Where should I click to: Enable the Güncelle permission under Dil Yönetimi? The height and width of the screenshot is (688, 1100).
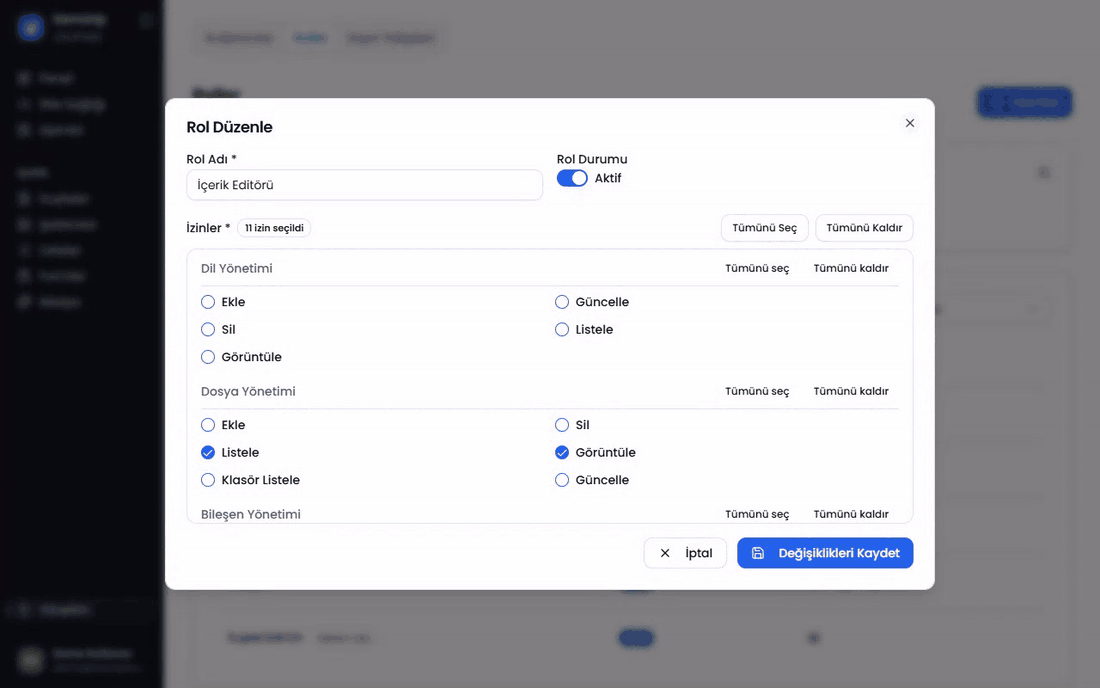(x=562, y=302)
